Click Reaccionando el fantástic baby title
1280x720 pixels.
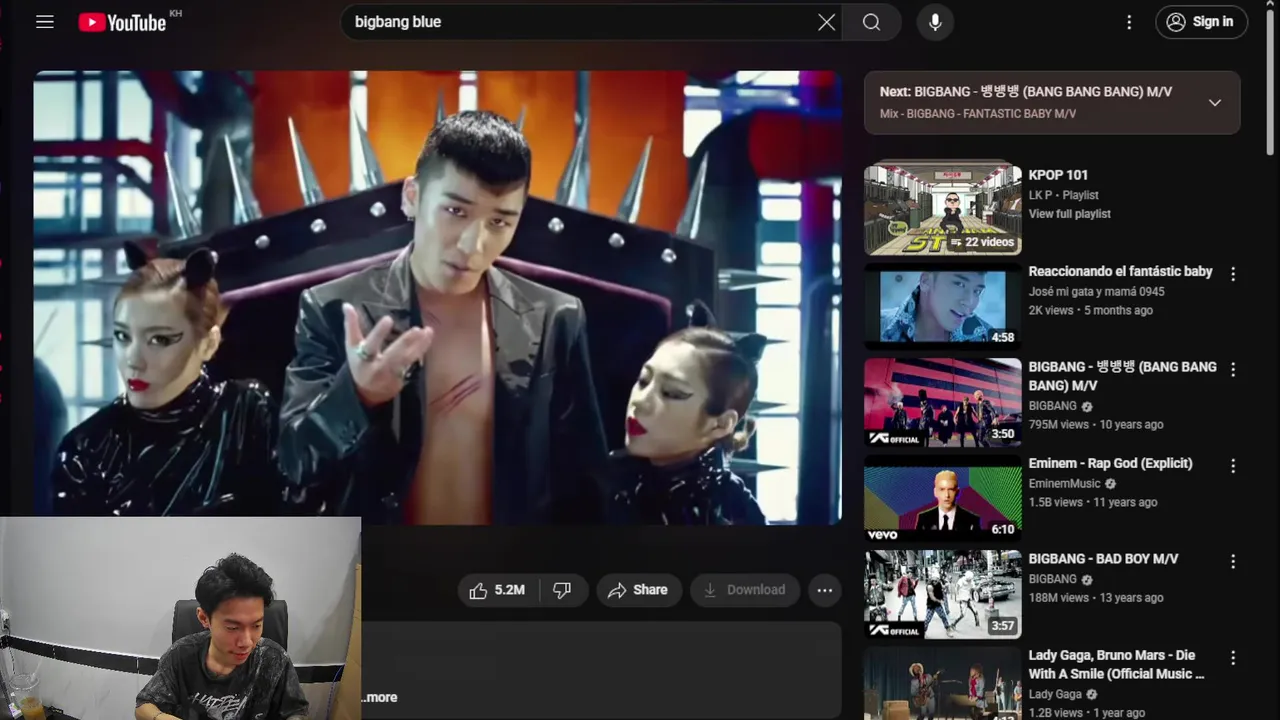coord(1120,271)
